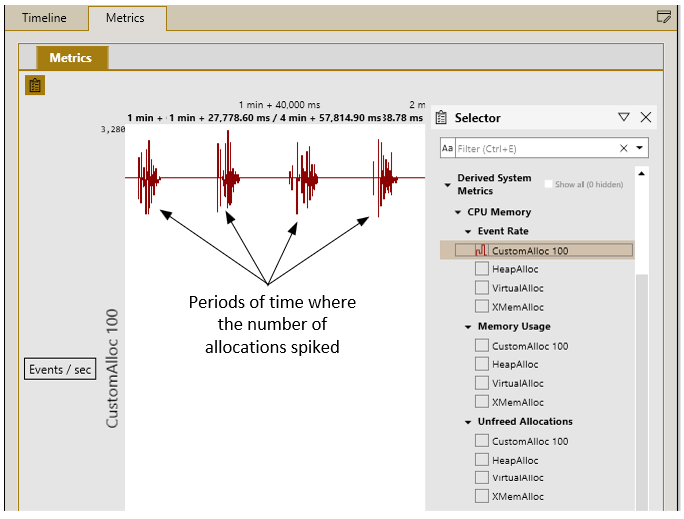The width and height of the screenshot is (684, 519).
Task: Click the notes icon at top right
Action: coord(663,17)
